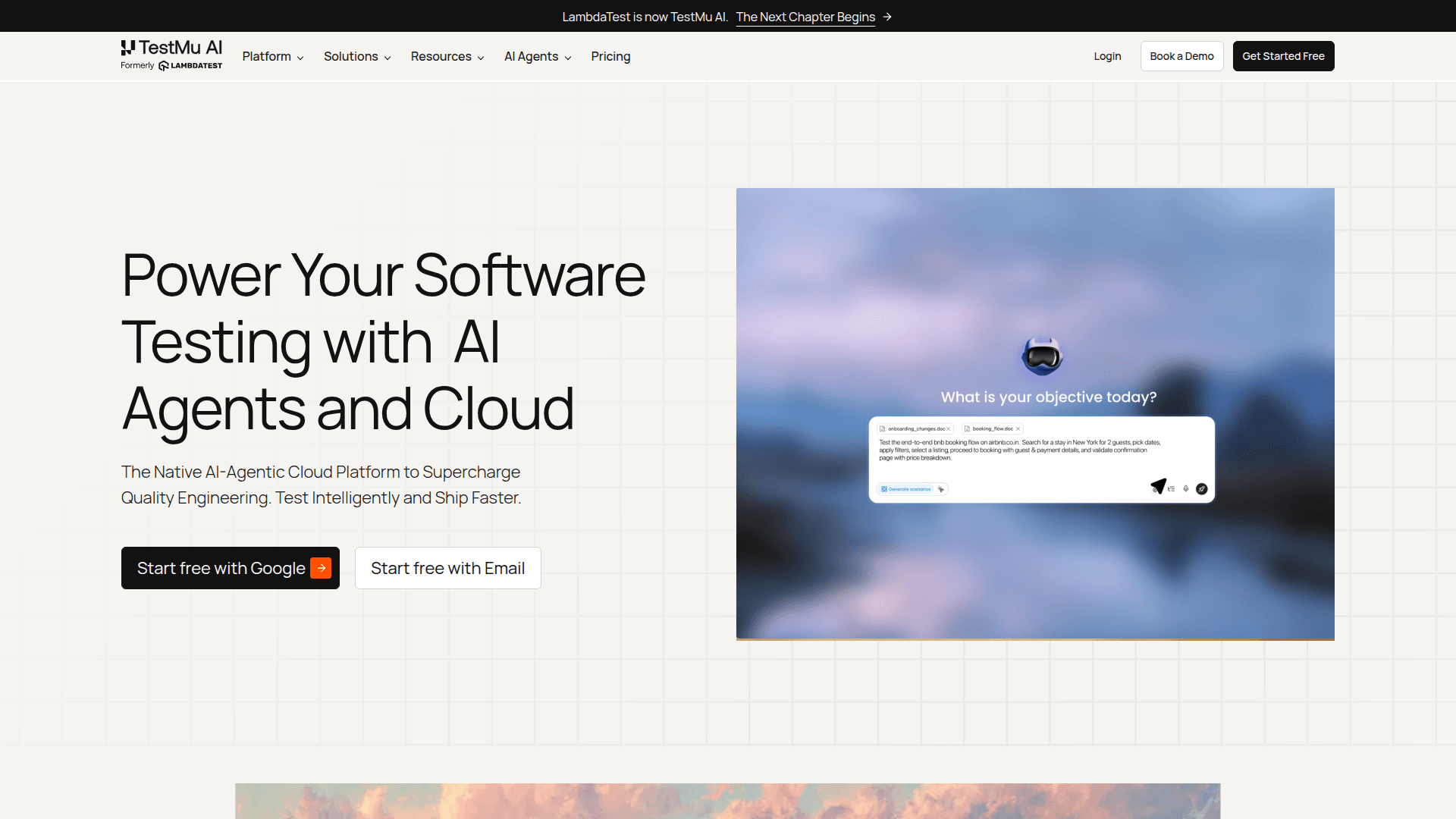Click Book a Demo button
1456x819 pixels.
(x=1181, y=56)
